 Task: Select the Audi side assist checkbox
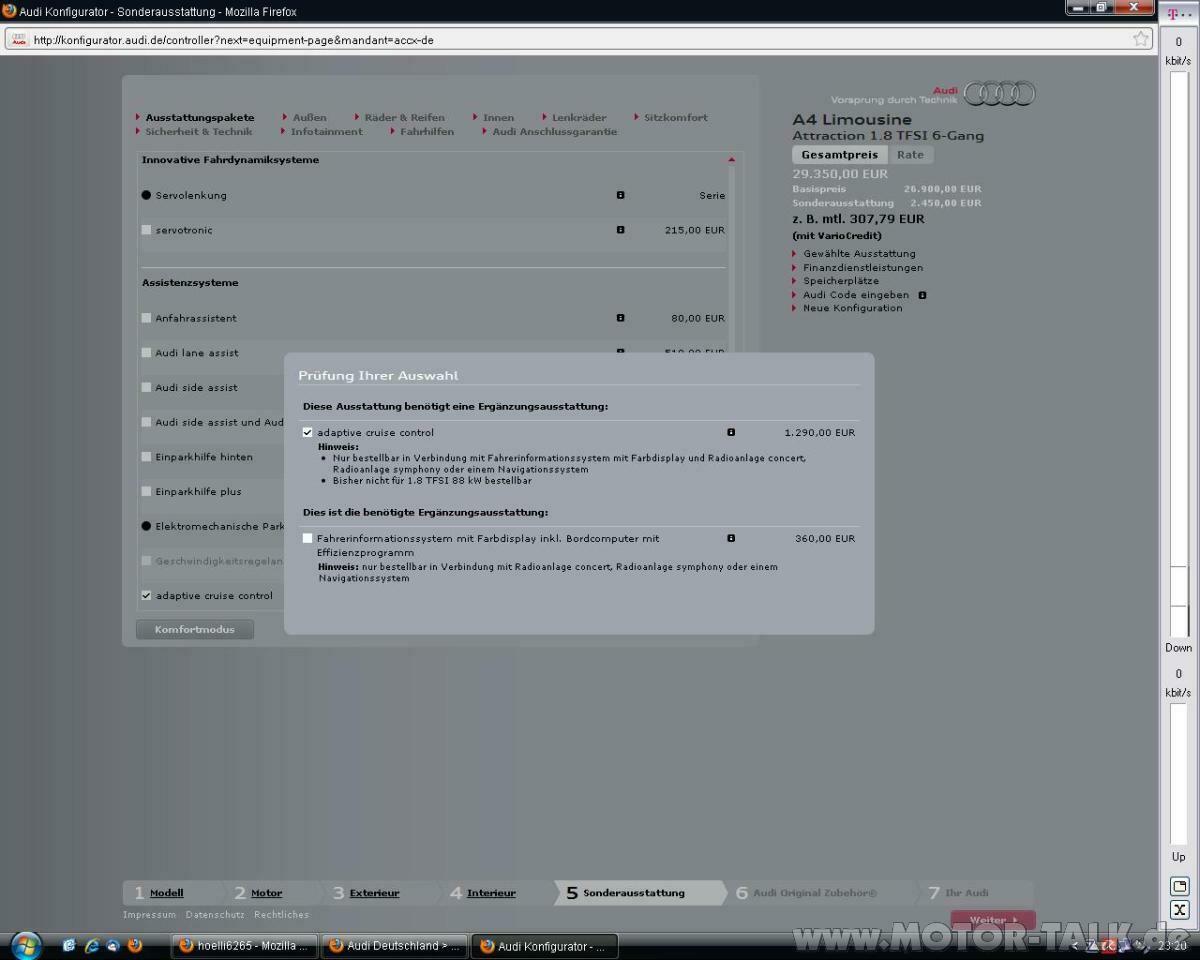point(146,387)
